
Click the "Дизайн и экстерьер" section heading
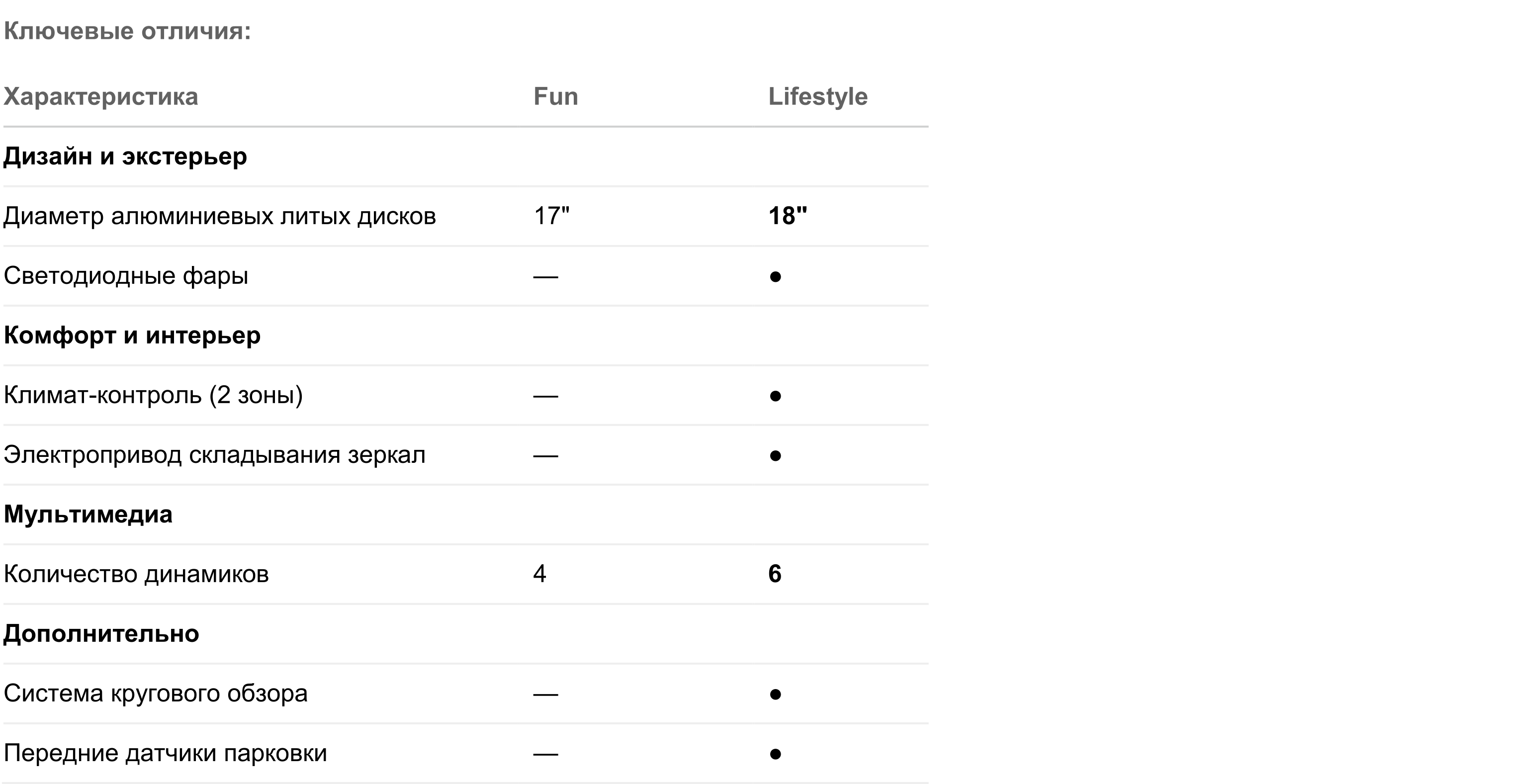125,157
